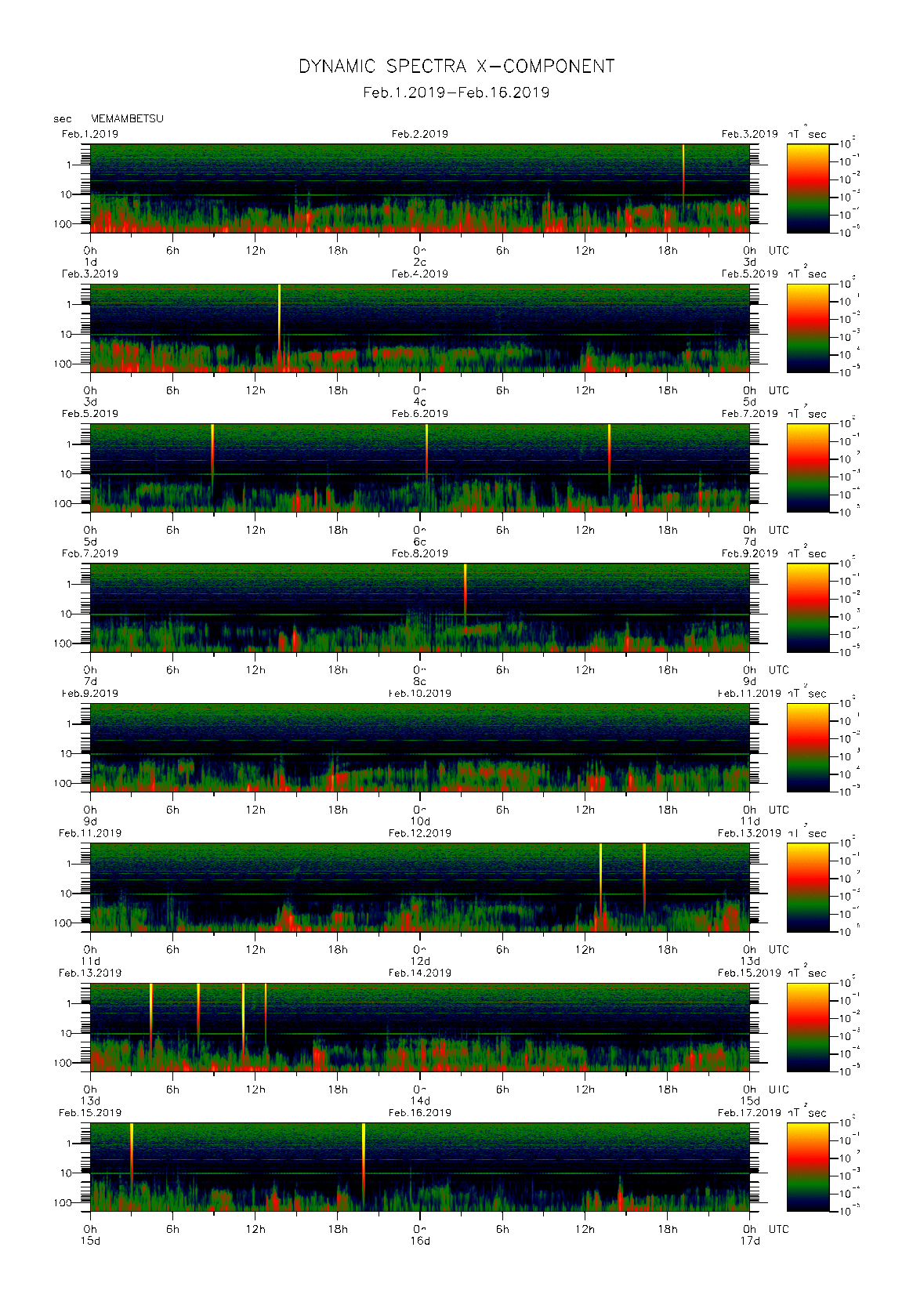The width and height of the screenshot is (913, 1316).
Task: Click the yellow spike in the first spectrogram
Action: pos(683,169)
